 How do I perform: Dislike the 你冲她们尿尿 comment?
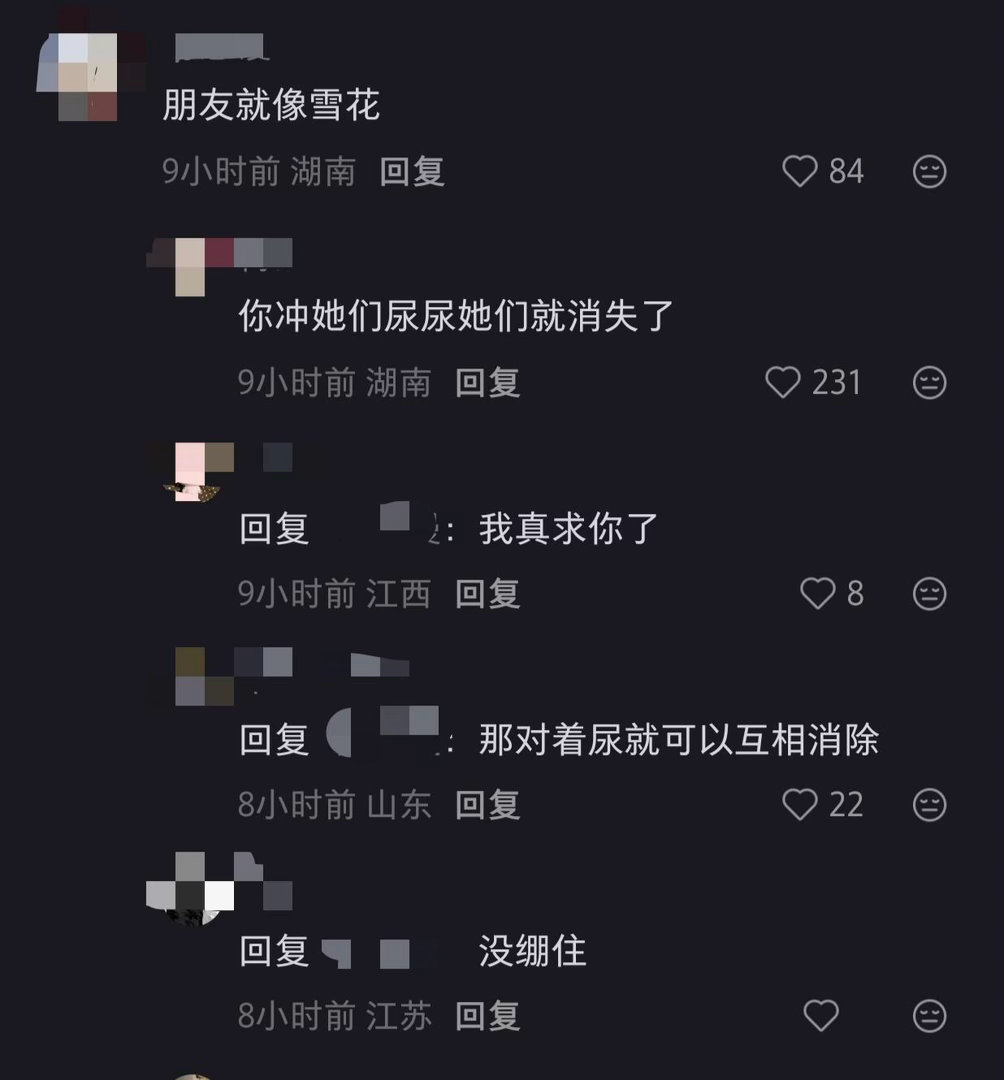point(930,382)
